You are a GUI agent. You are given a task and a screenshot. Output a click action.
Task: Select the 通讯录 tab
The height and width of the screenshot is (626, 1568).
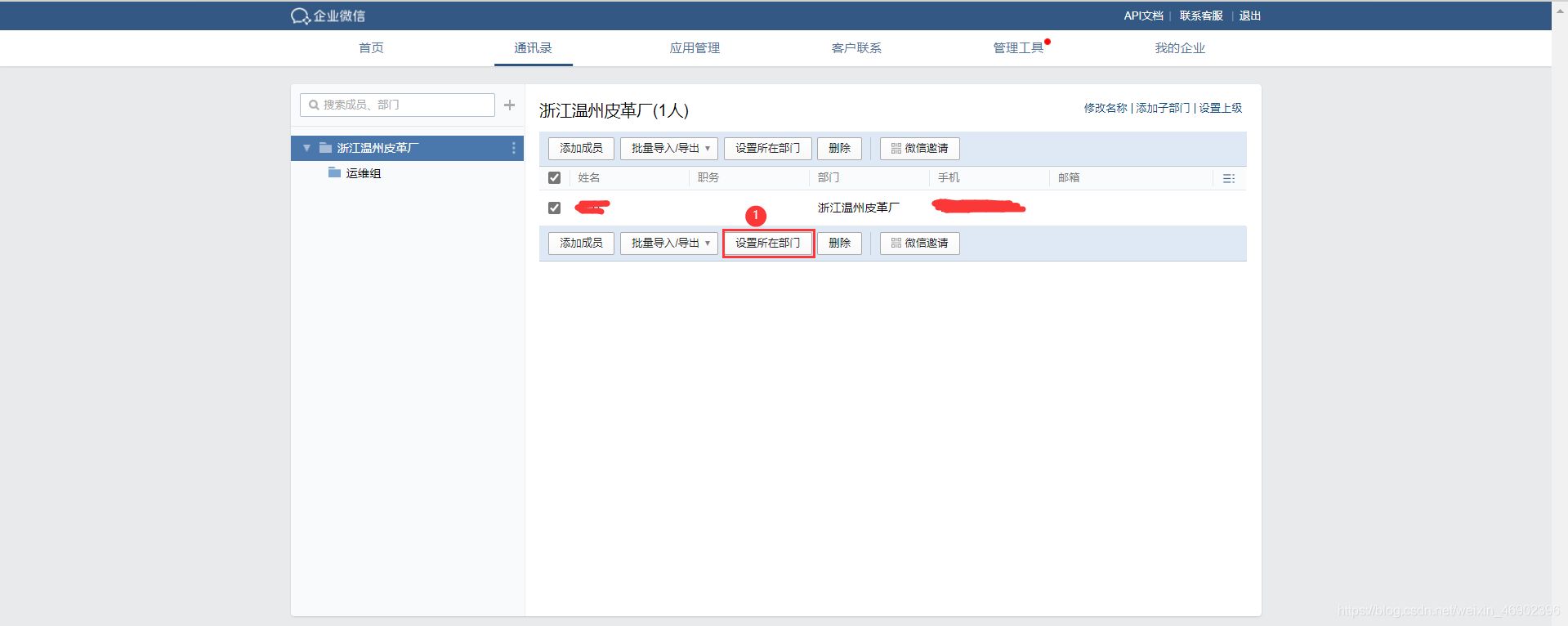(x=533, y=48)
